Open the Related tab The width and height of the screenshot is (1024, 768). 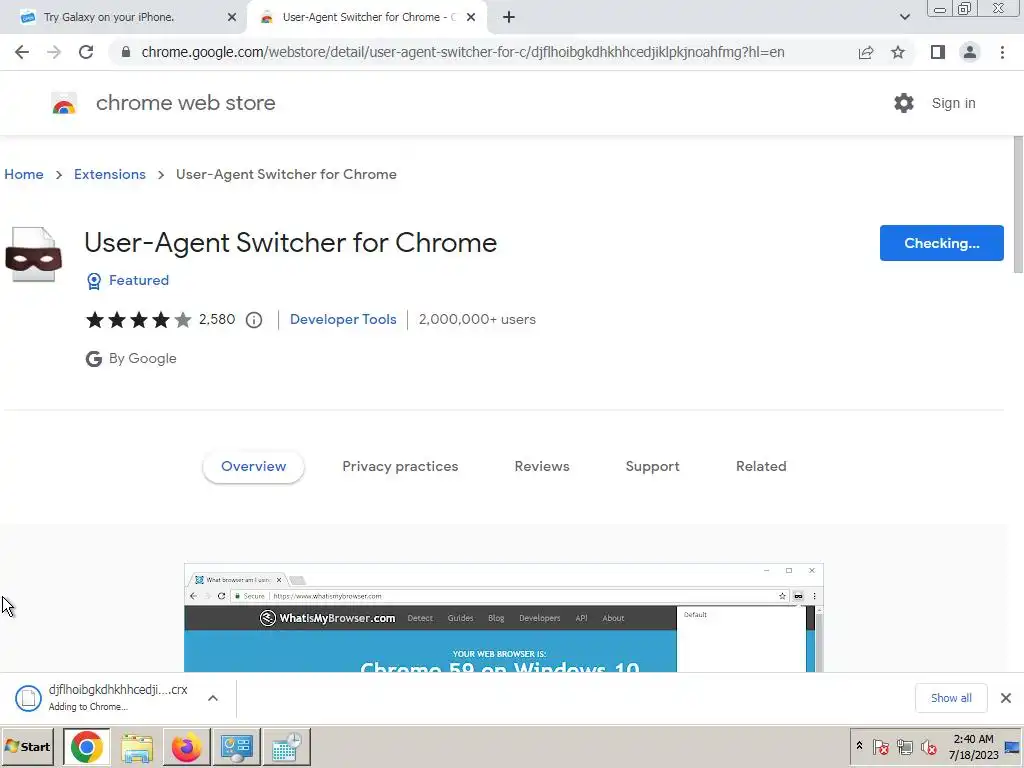click(761, 466)
